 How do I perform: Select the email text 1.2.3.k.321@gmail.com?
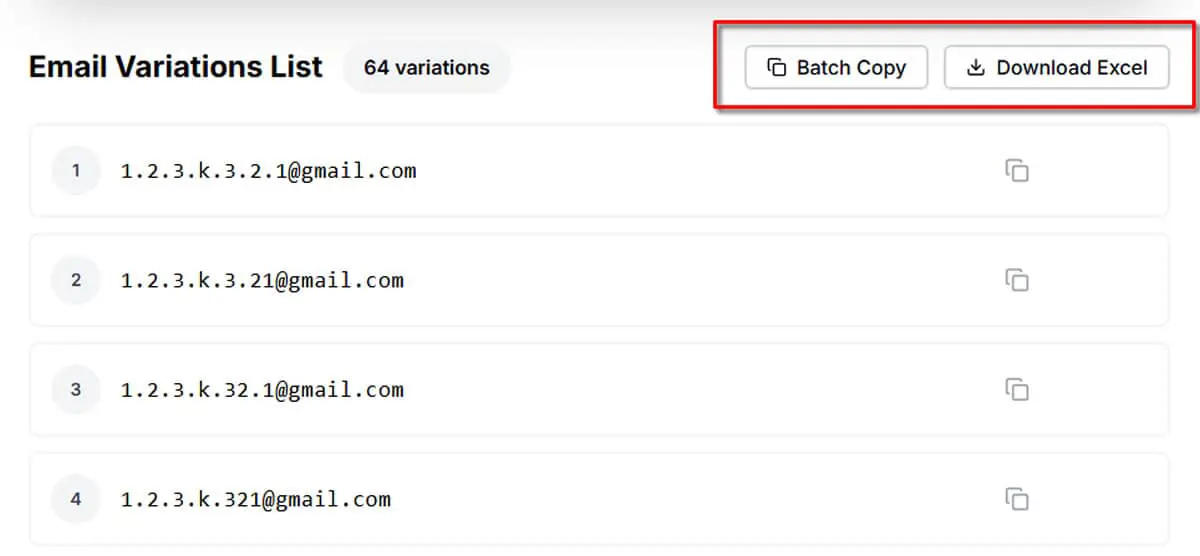[x=256, y=498]
